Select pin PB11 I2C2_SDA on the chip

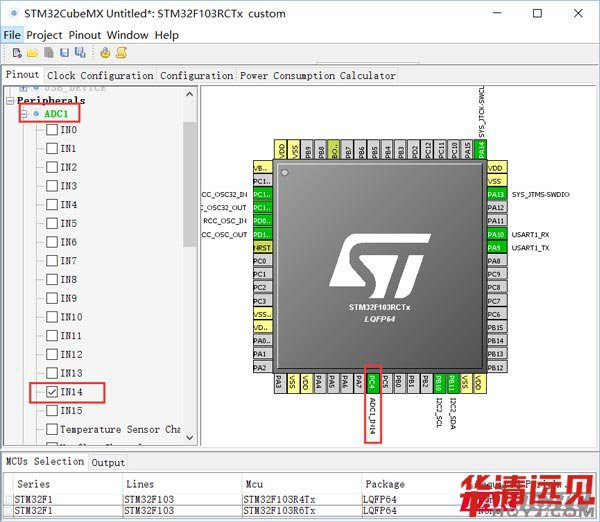tap(453, 383)
